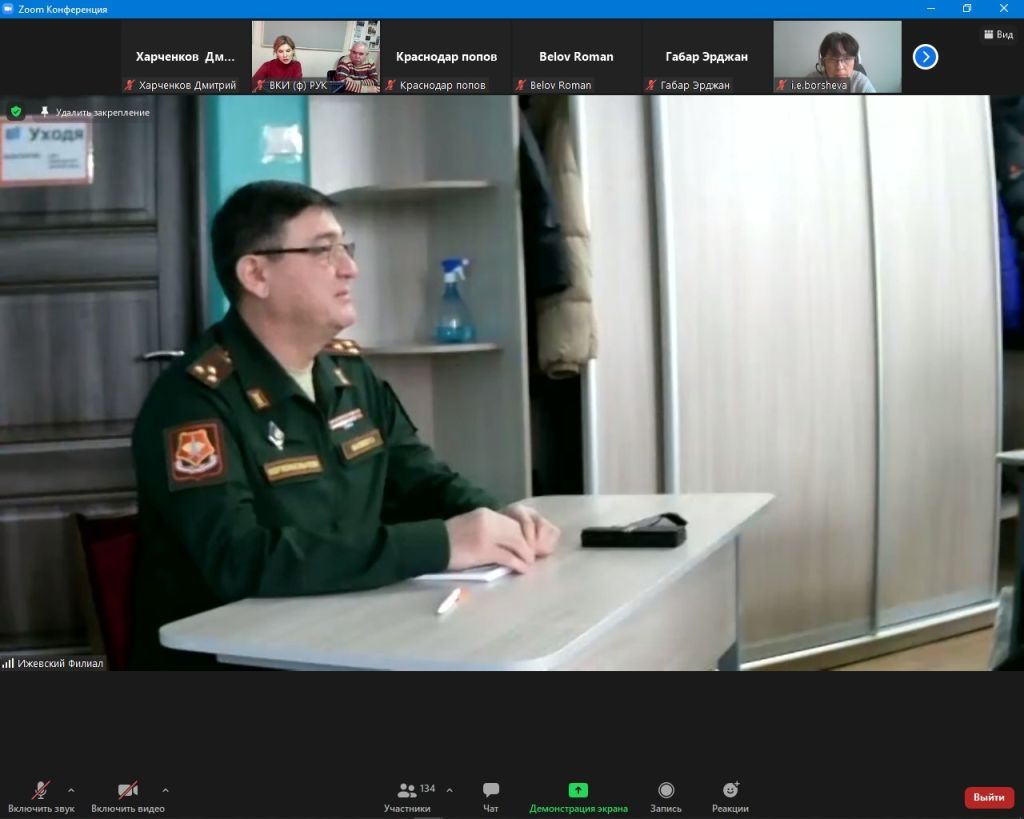Open the Участники participants panel
Image resolution: width=1024 pixels, height=819 pixels.
(x=408, y=797)
